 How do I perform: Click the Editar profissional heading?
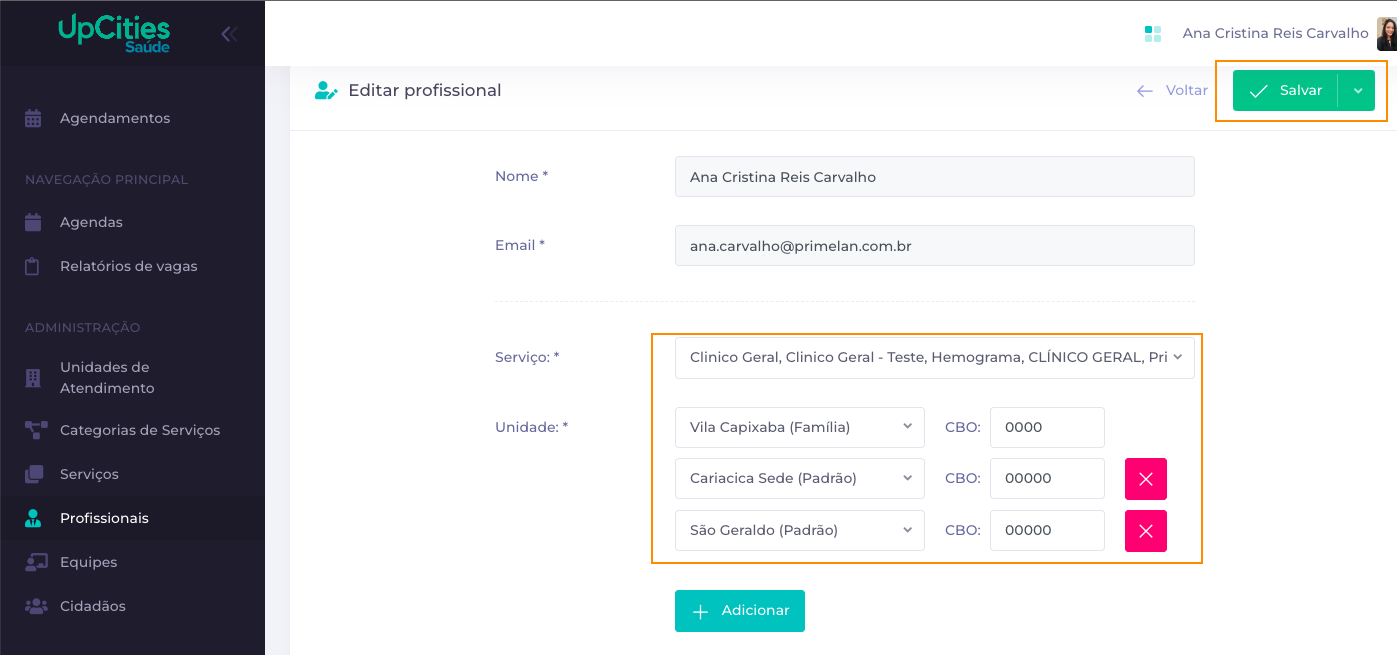425,90
